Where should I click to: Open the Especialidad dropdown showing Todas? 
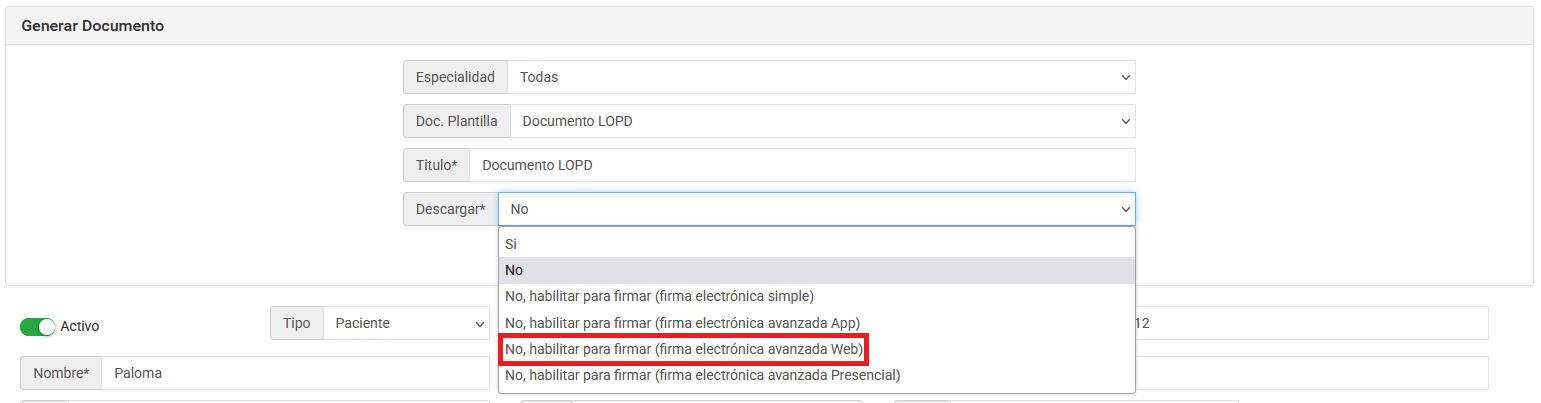tap(821, 77)
